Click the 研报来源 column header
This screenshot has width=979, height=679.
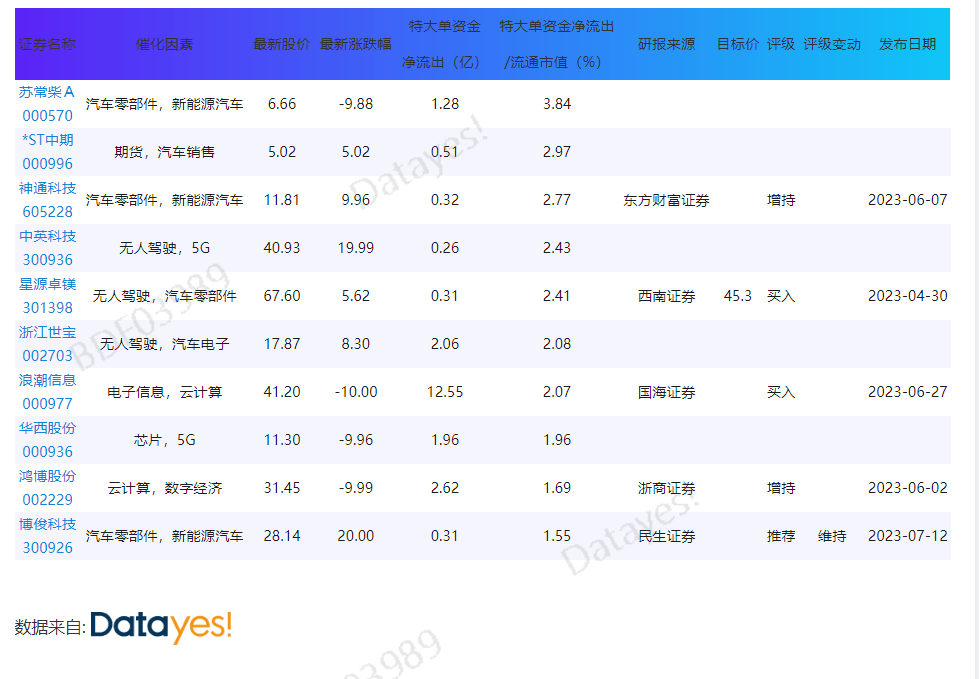coord(666,44)
